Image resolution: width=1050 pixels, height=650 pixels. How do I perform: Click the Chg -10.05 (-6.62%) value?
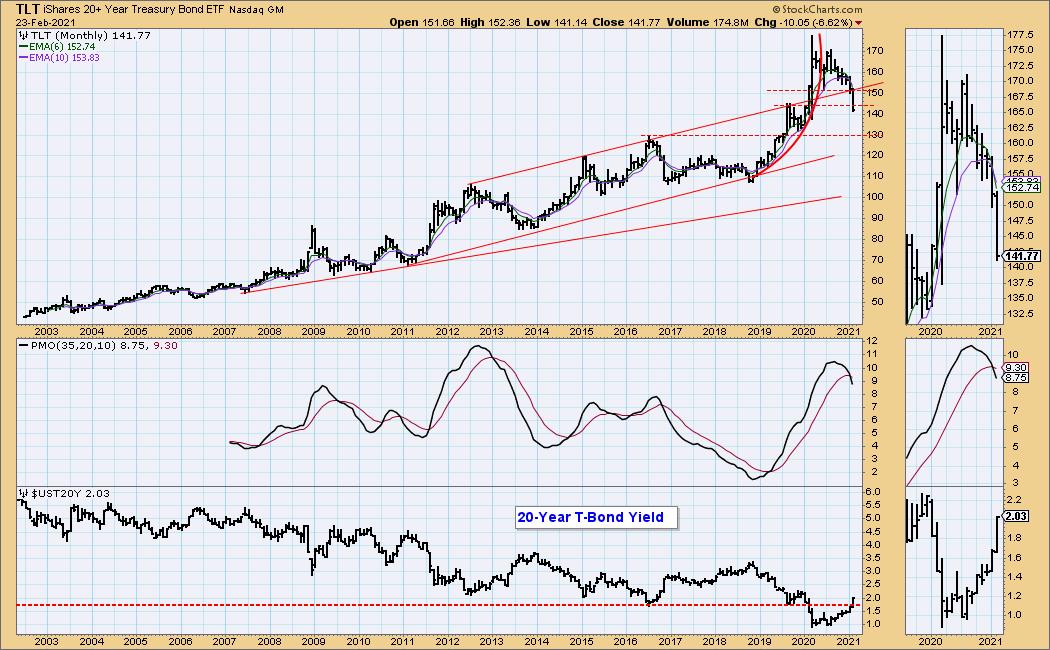[x=804, y=22]
